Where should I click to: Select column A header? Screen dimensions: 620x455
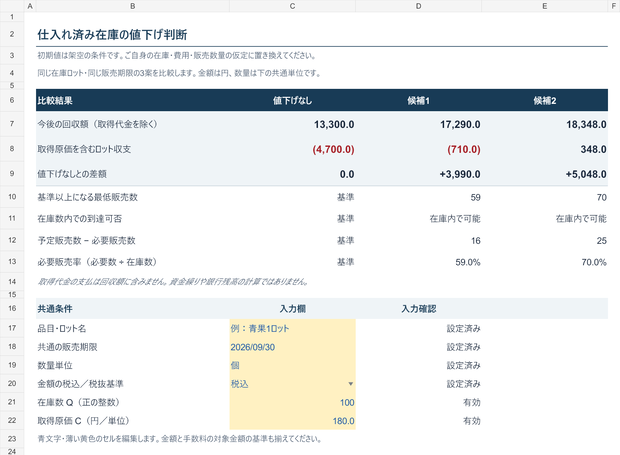[x=30, y=6]
